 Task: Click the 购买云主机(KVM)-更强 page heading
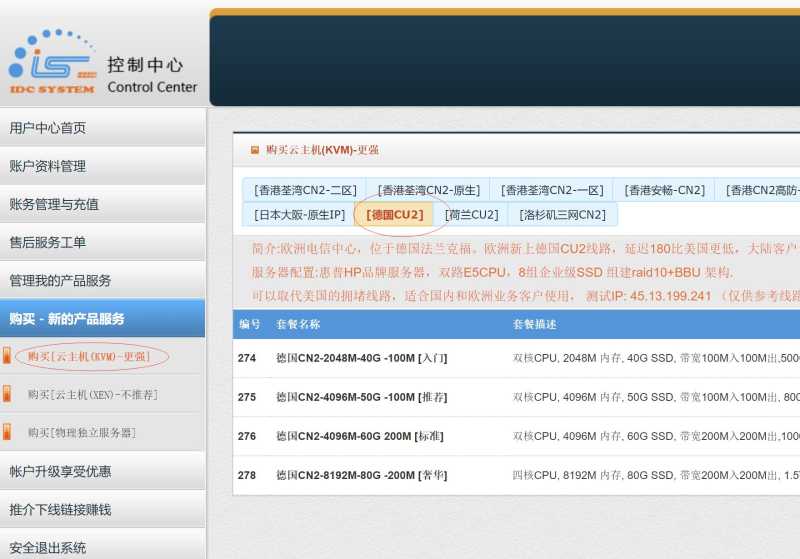(322, 150)
